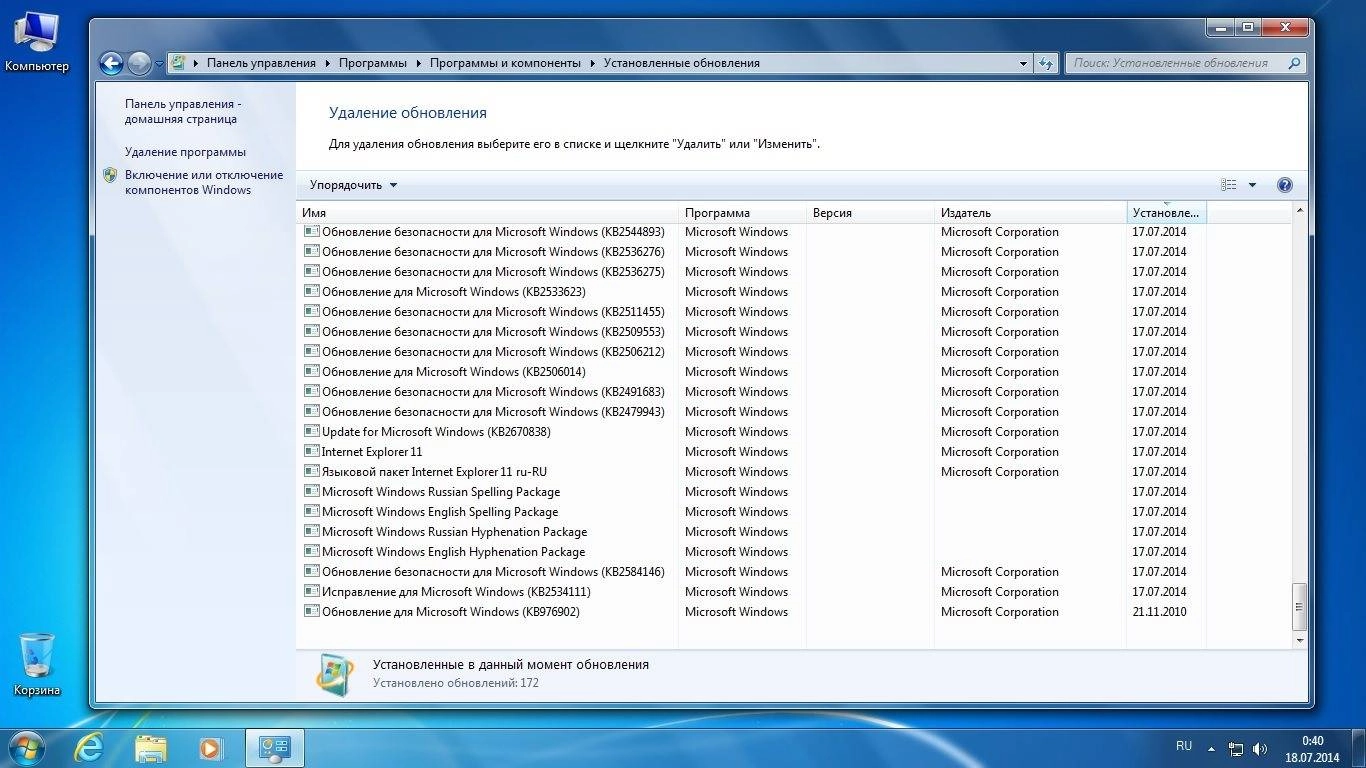Viewport: 1366px width, 768px height.
Task: Select Языковой пакет Internet Explorer 11 ru-RU
Action: click(x=752, y=472)
